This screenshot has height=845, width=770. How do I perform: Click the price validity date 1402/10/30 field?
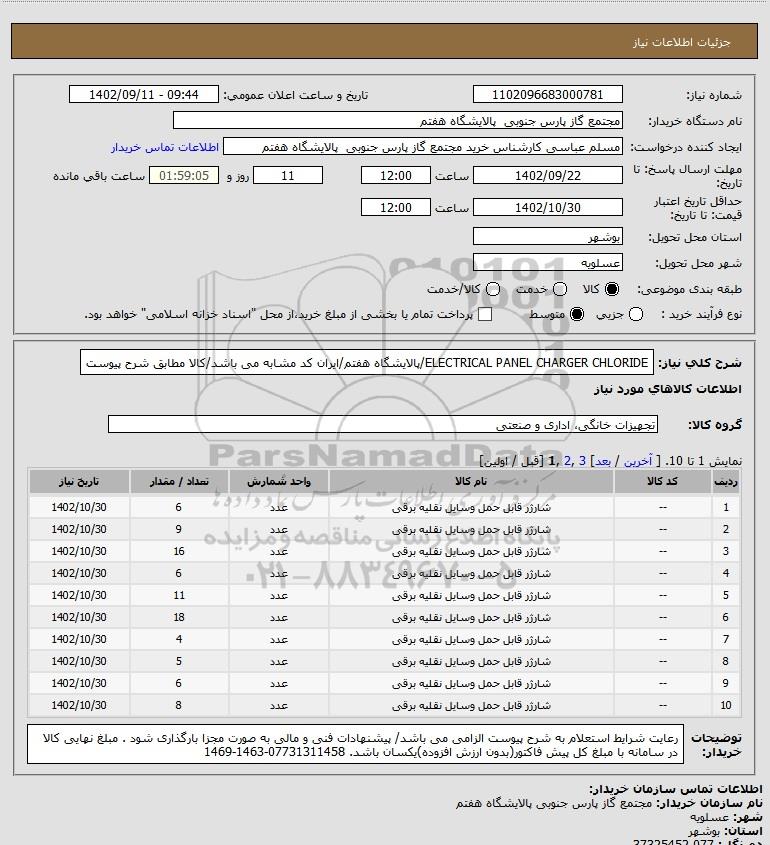[547, 207]
